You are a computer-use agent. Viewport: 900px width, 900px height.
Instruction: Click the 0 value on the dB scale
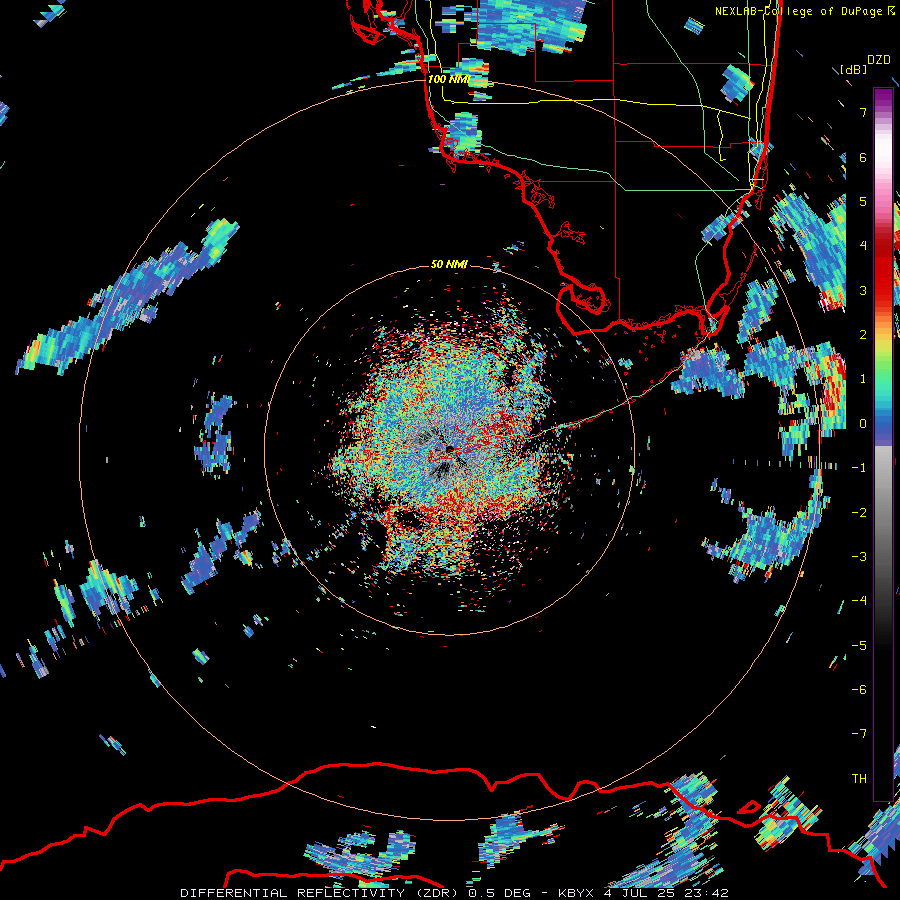863,424
